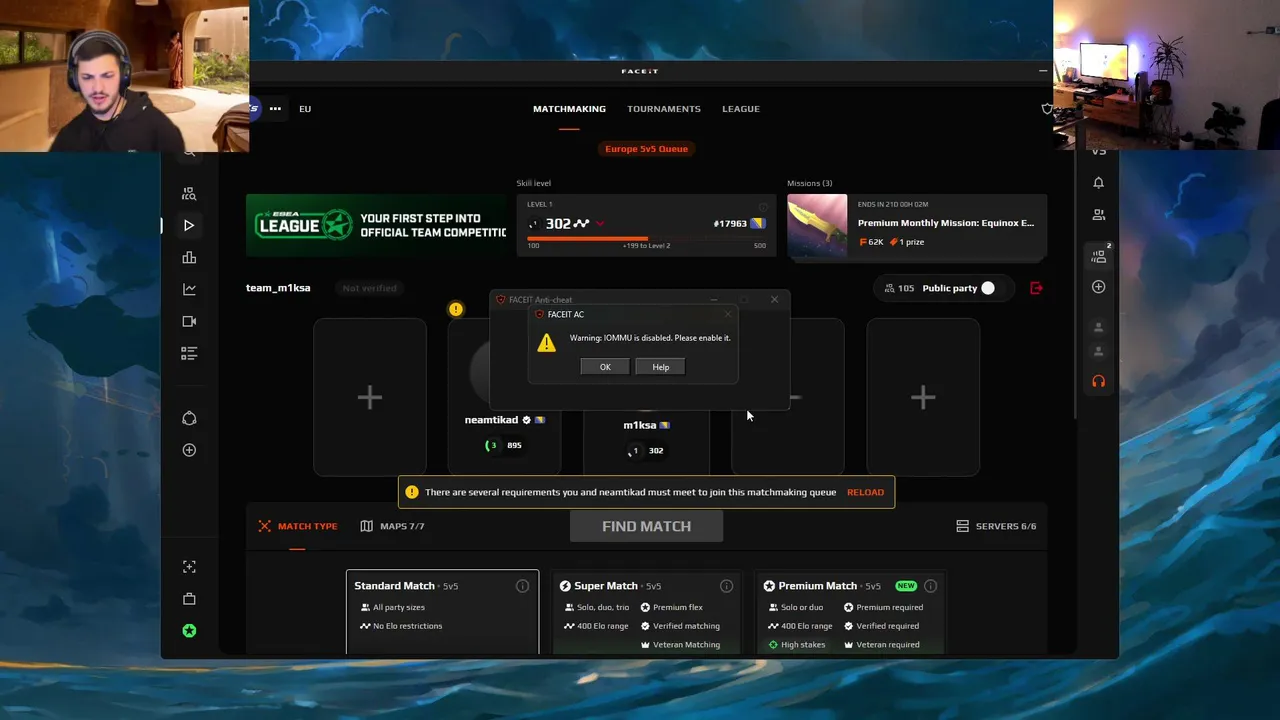Select the Play matchmaking icon in left sidebar

189,226
